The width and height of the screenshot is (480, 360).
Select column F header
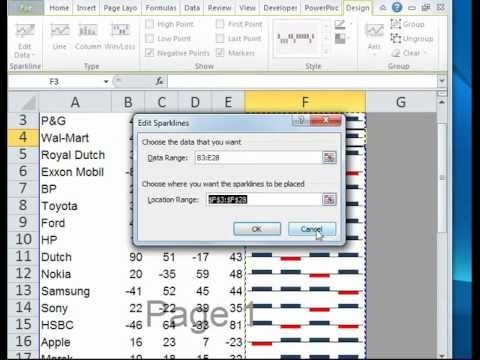point(305,102)
